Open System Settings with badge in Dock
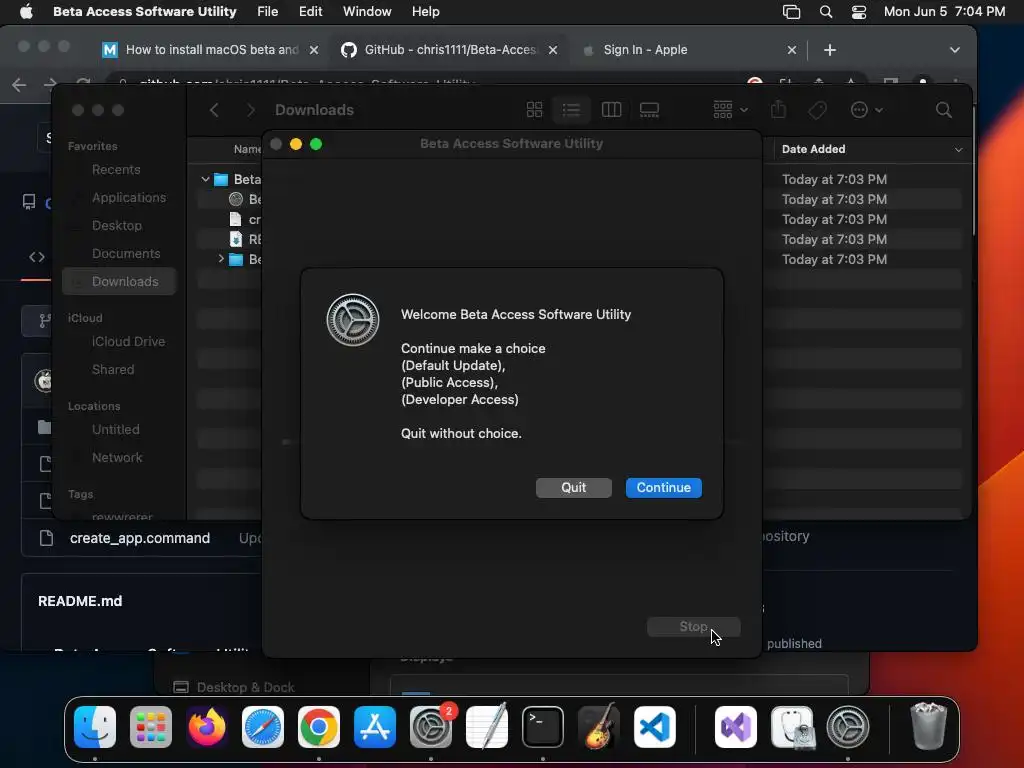The height and width of the screenshot is (768, 1024). pos(431,727)
